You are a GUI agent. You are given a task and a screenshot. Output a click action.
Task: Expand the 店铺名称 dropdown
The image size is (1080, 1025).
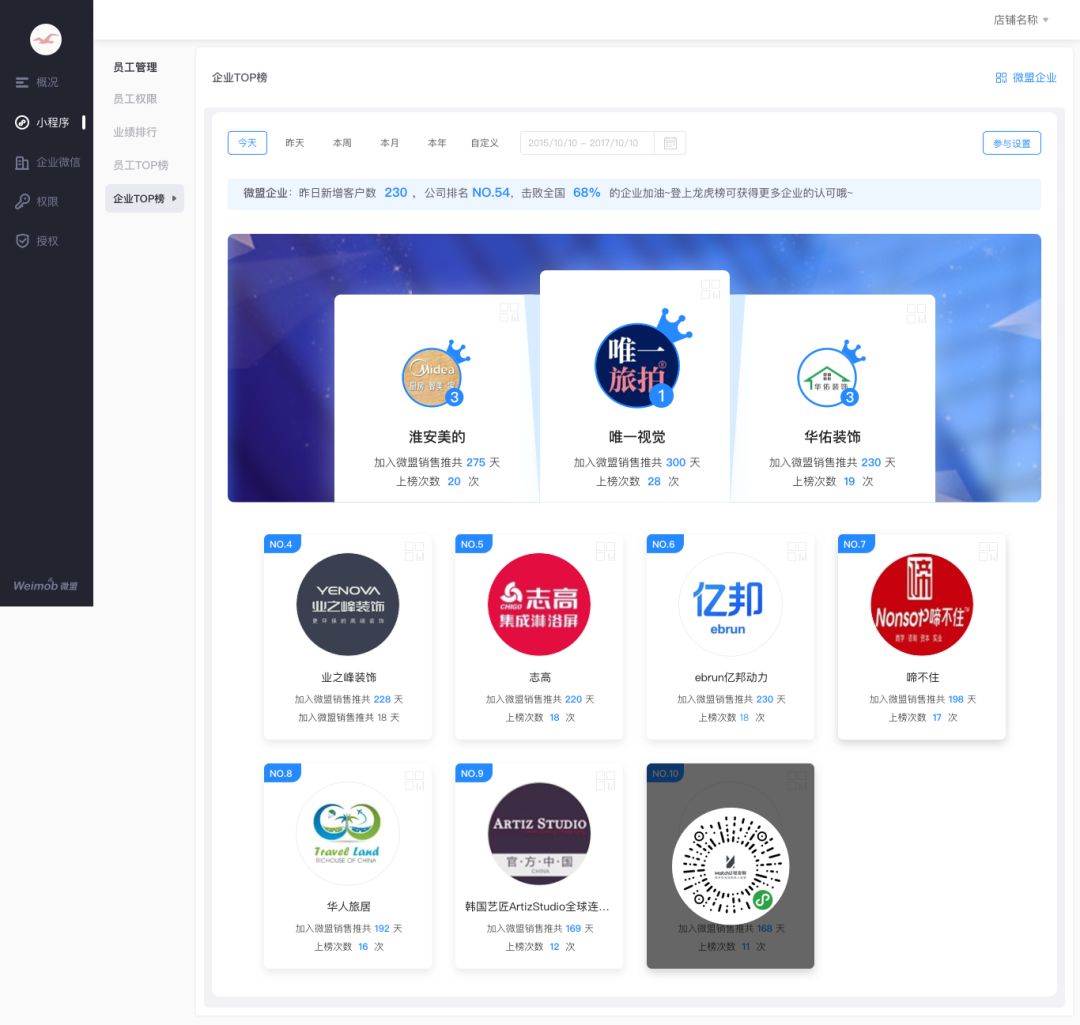click(x=1021, y=20)
